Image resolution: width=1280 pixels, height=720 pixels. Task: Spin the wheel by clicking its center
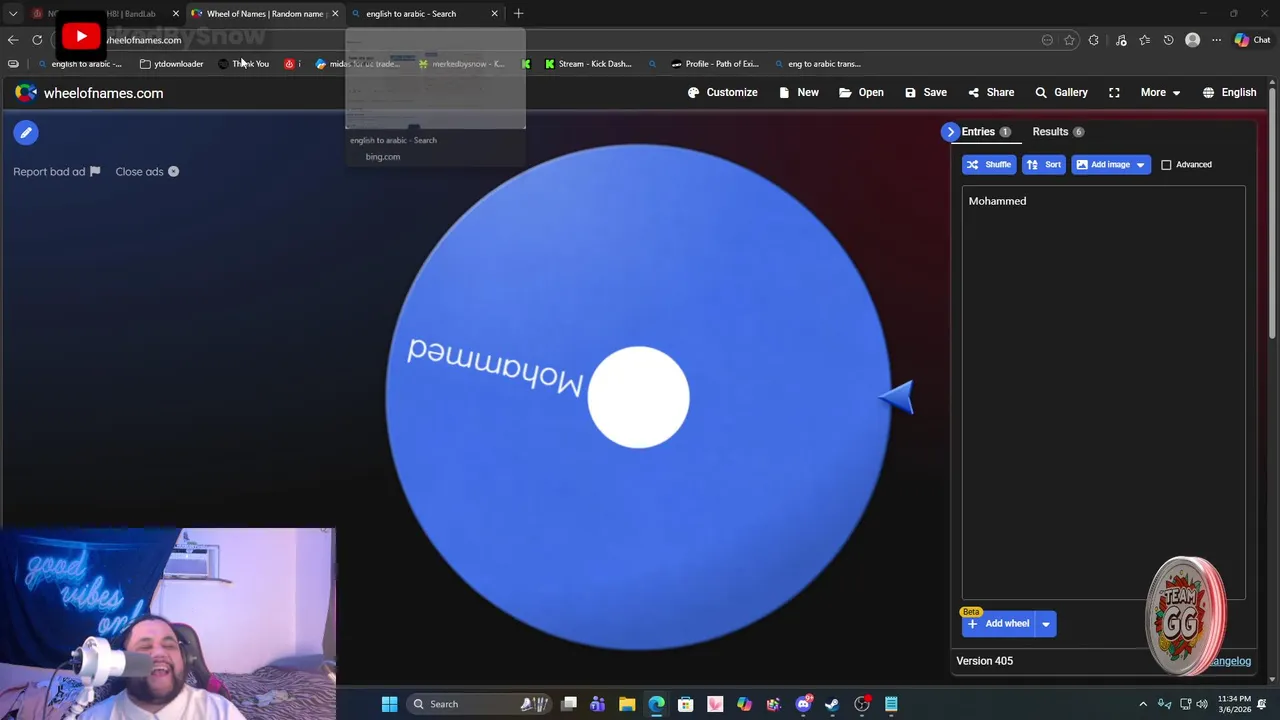[638, 397]
